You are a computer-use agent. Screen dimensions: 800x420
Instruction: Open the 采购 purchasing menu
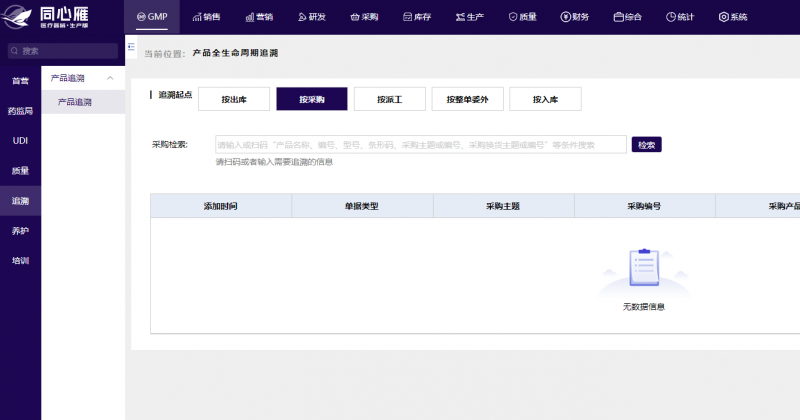364,17
